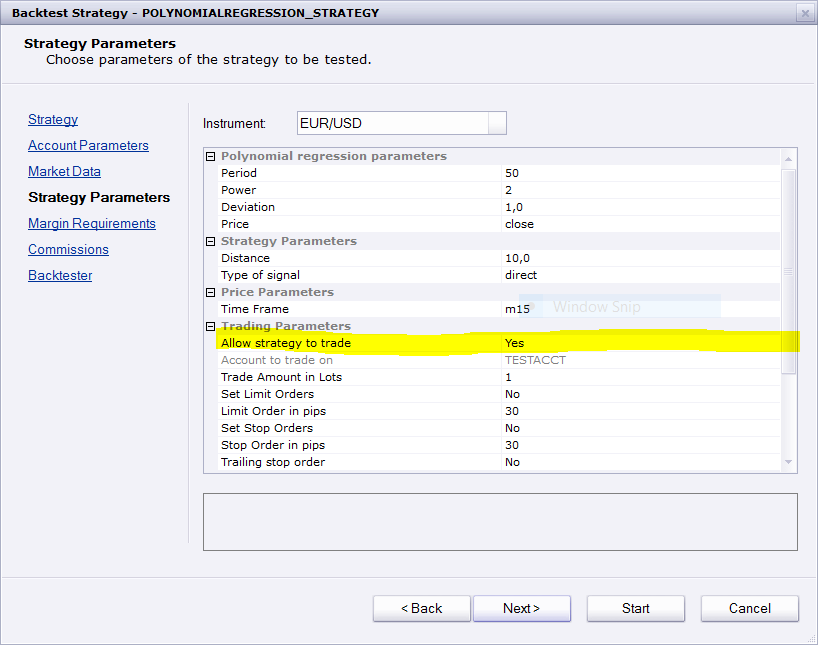Toggle the Set Limit Orders value No
Image resolution: width=818 pixels, height=645 pixels.
pyautogui.click(x=641, y=394)
